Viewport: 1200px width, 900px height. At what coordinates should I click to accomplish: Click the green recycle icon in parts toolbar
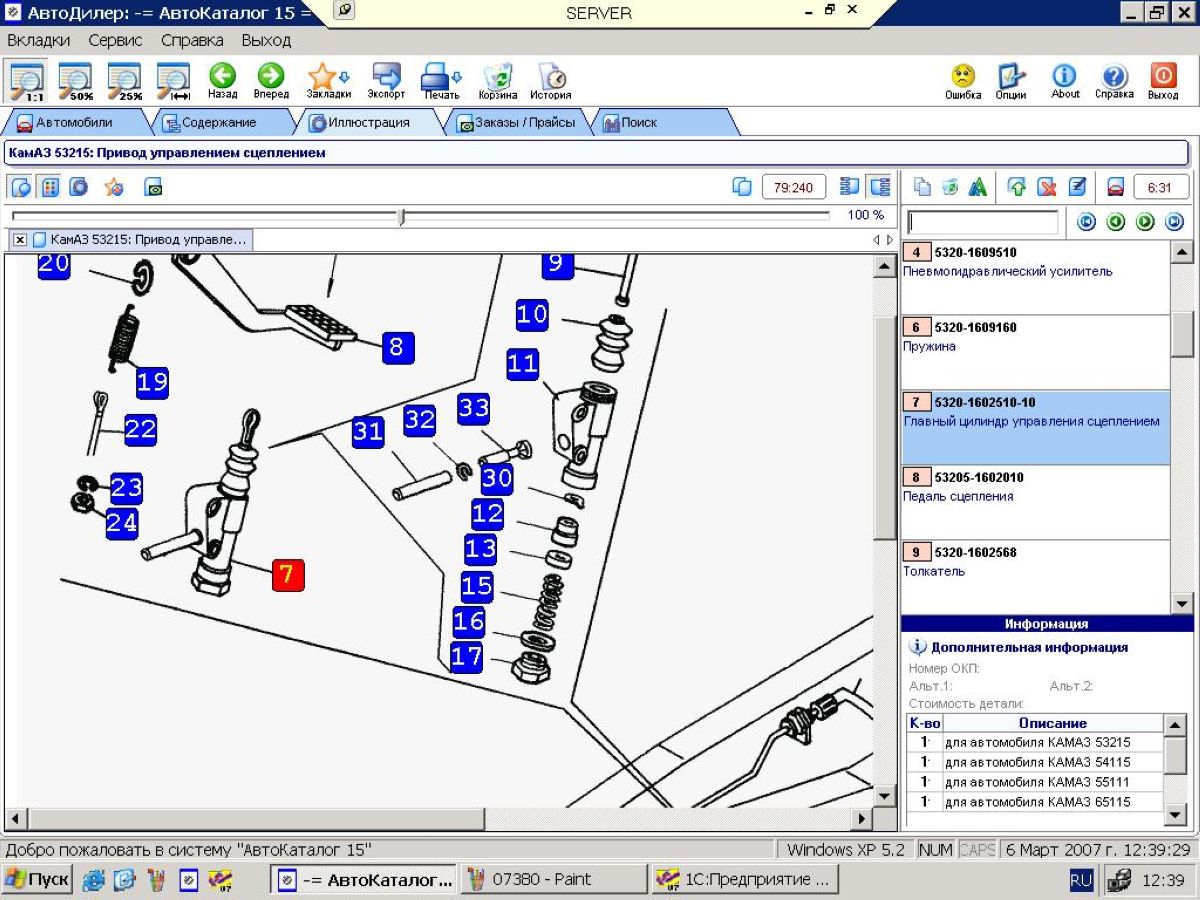pyautogui.click(x=950, y=187)
